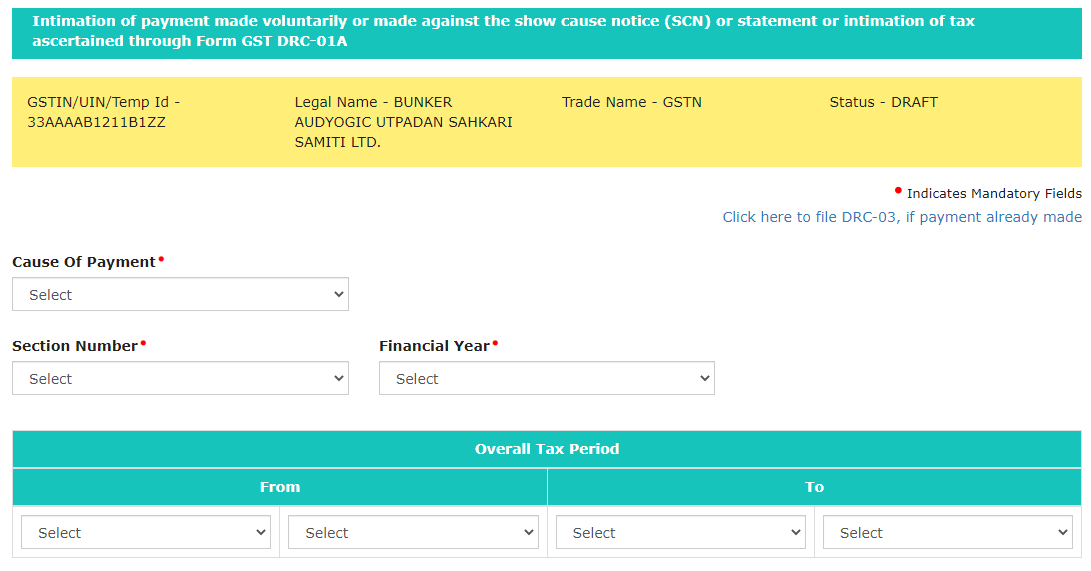Screen dimensions: 1091x571
Task: Open the second dropdown under To
Action: (x=947, y=533)
